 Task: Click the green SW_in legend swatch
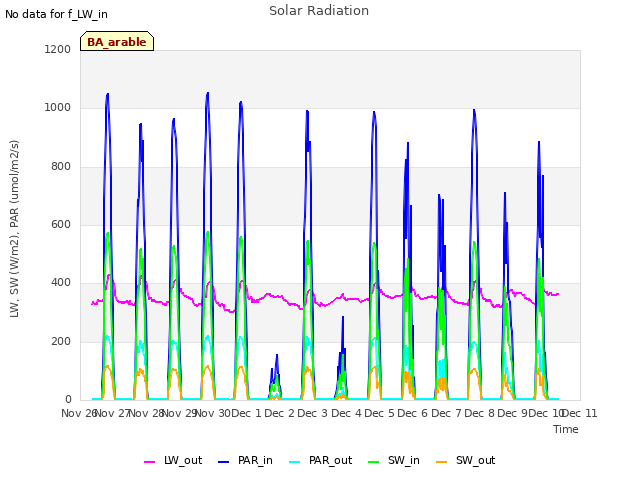coord(373,462)
